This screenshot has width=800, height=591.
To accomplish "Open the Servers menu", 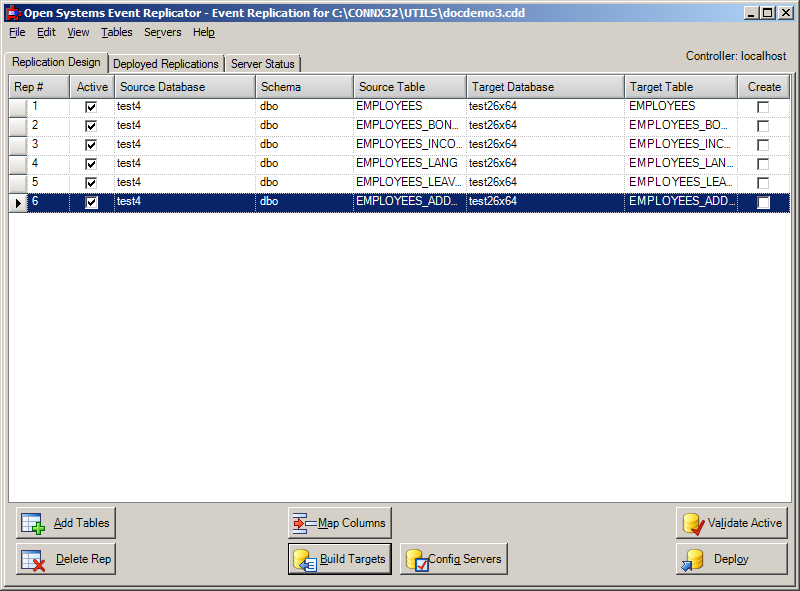I will (162, 32).
